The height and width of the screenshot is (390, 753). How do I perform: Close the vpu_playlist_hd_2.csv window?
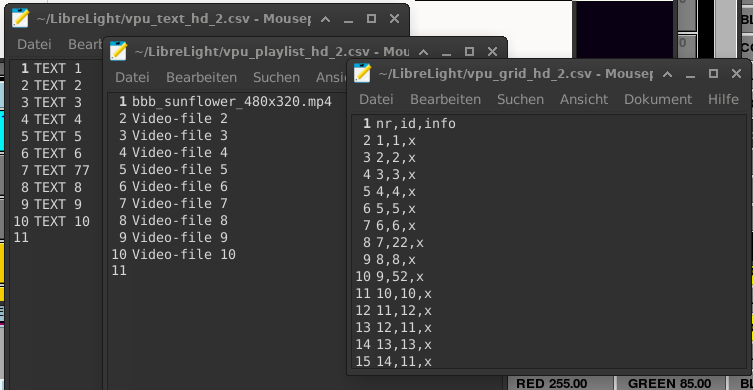coord(492,52)
